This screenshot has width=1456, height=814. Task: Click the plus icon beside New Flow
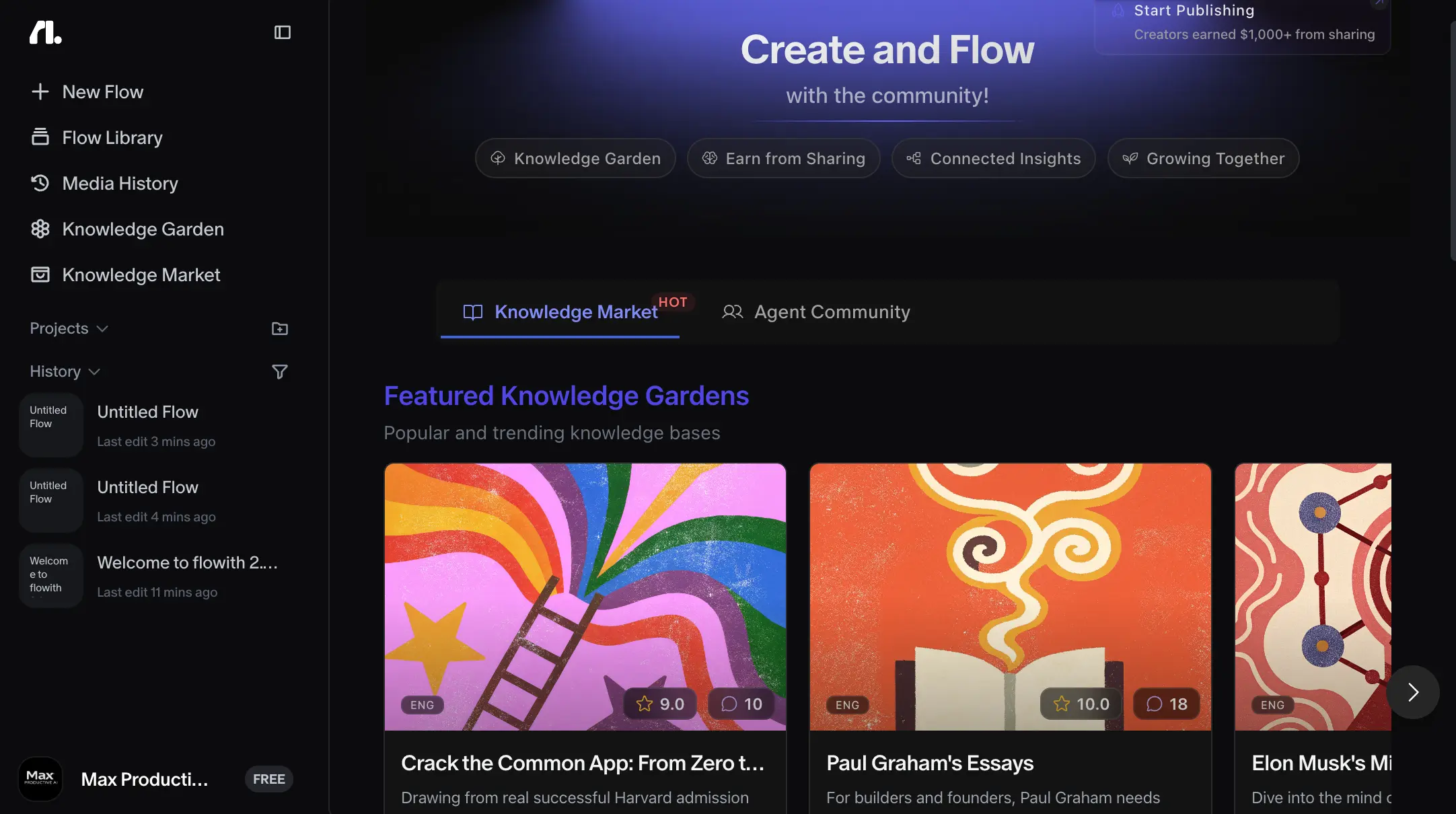40,91
